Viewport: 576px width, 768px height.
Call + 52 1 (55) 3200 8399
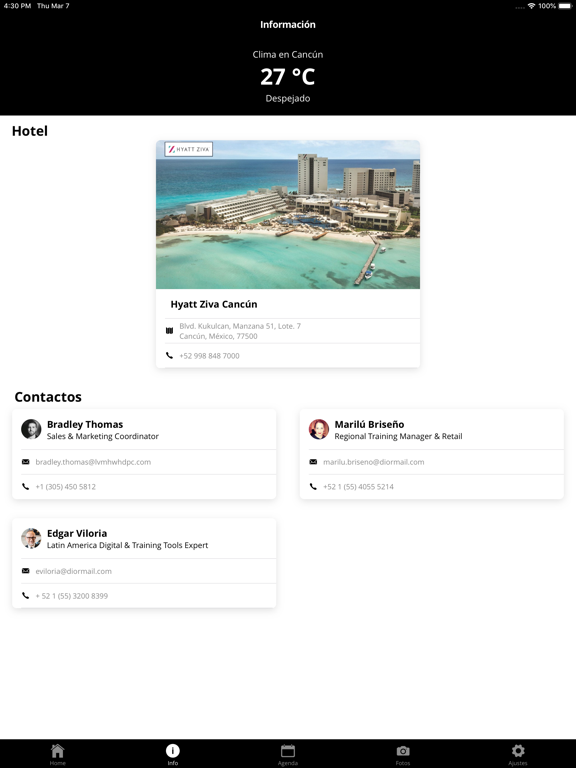tap(72, 596)
